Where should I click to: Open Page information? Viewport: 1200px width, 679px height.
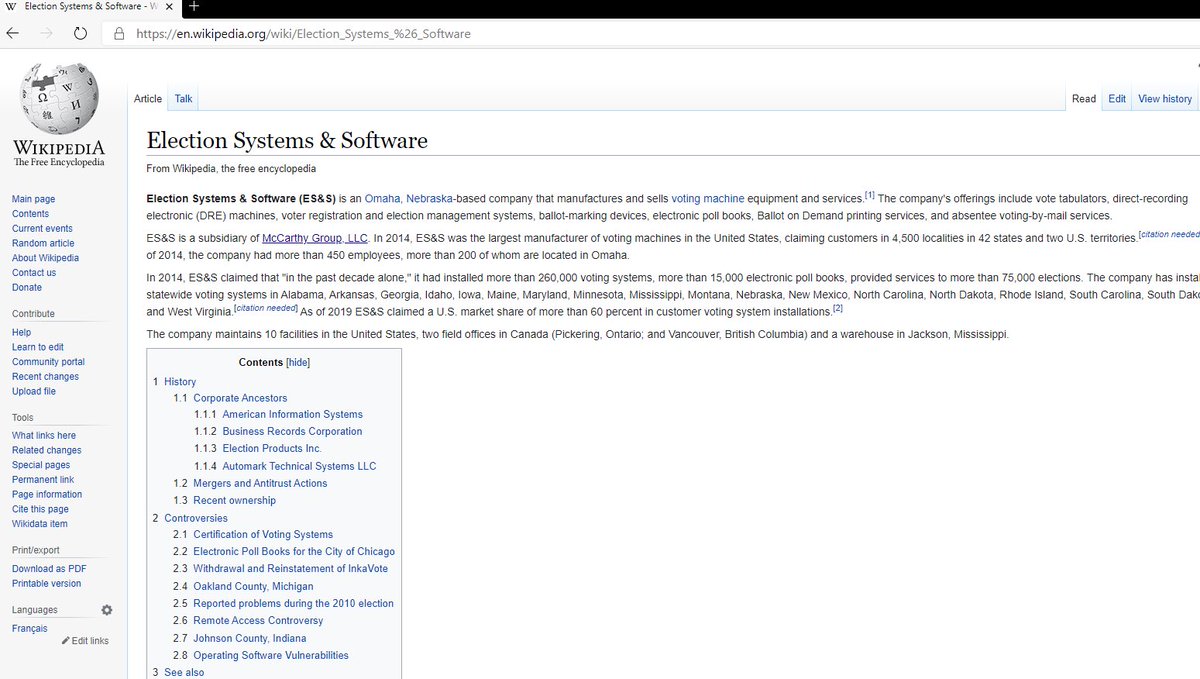47,494
